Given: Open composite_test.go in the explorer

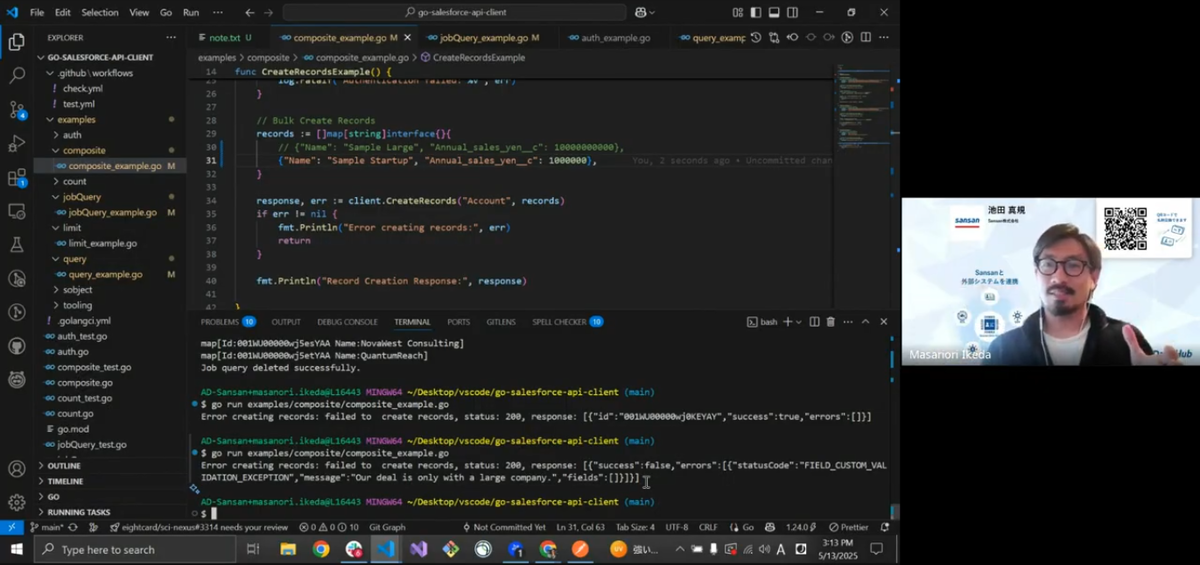Looking at the screenshot, I should click(x=94, y=367).
